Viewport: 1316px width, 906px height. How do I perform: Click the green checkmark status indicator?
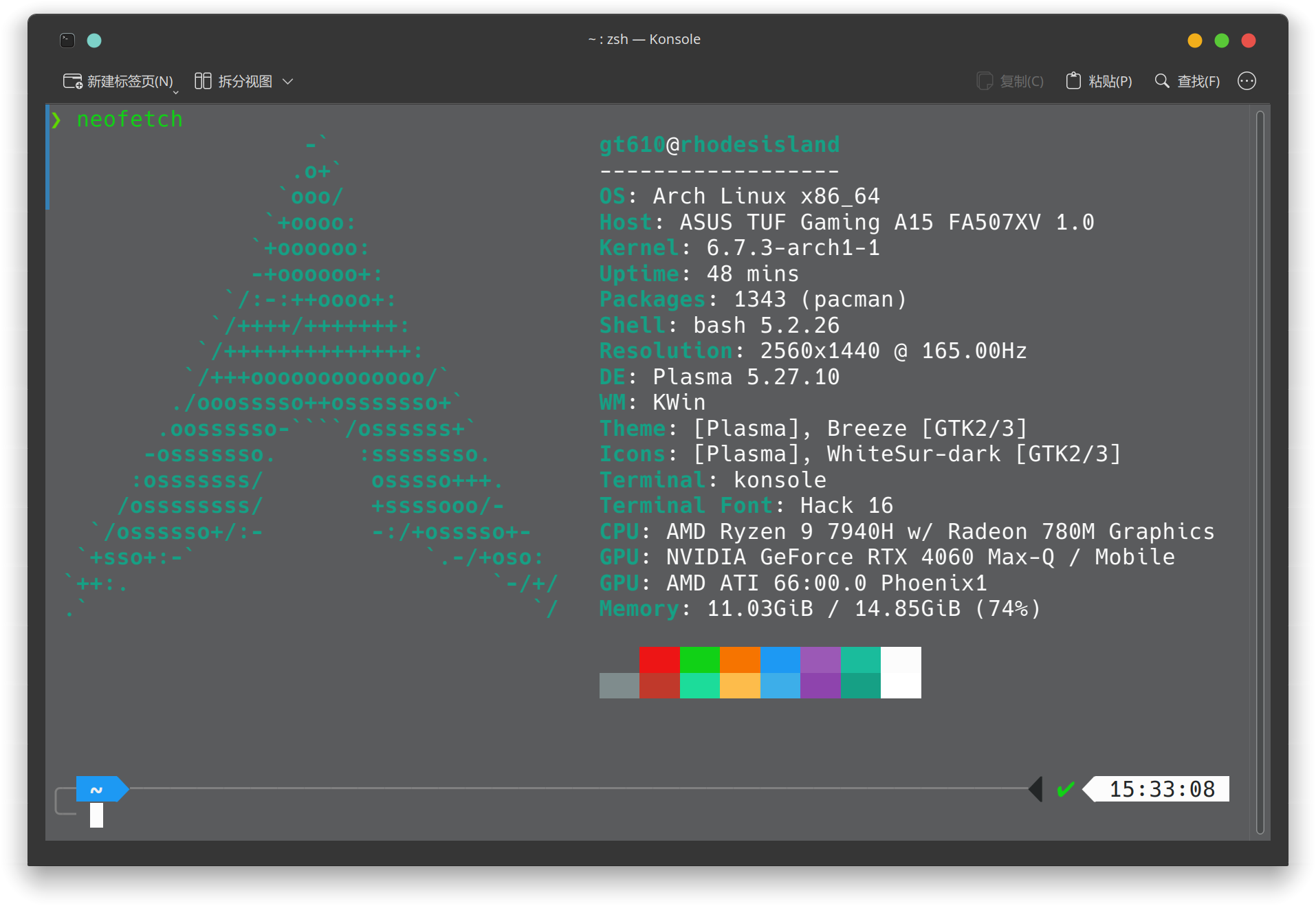(x=1065, y=789)
